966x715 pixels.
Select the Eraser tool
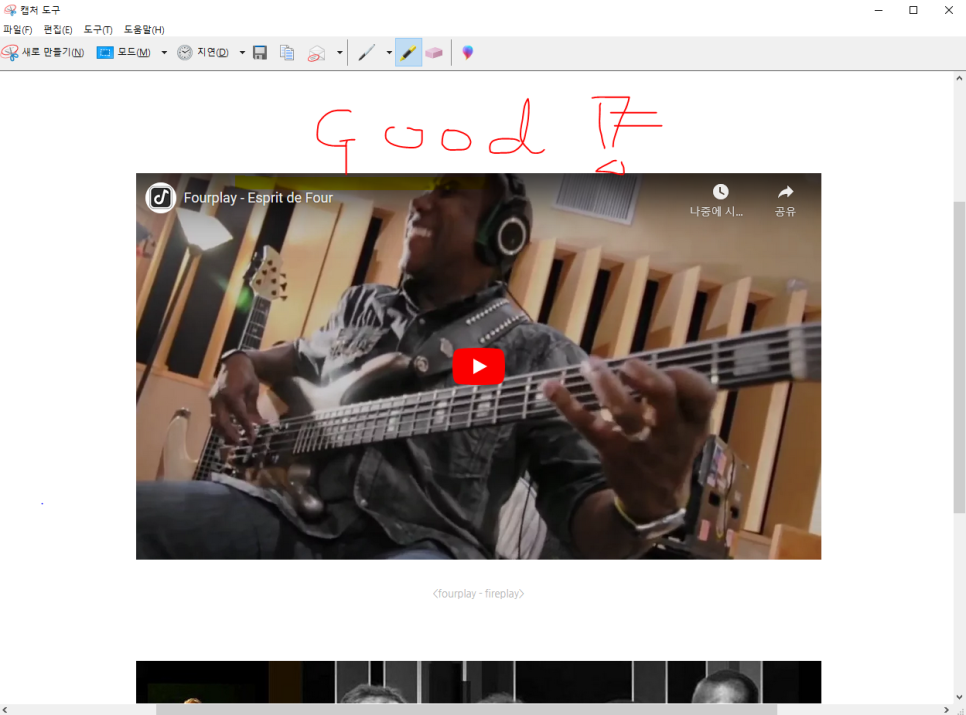click(x=434, y=53)
